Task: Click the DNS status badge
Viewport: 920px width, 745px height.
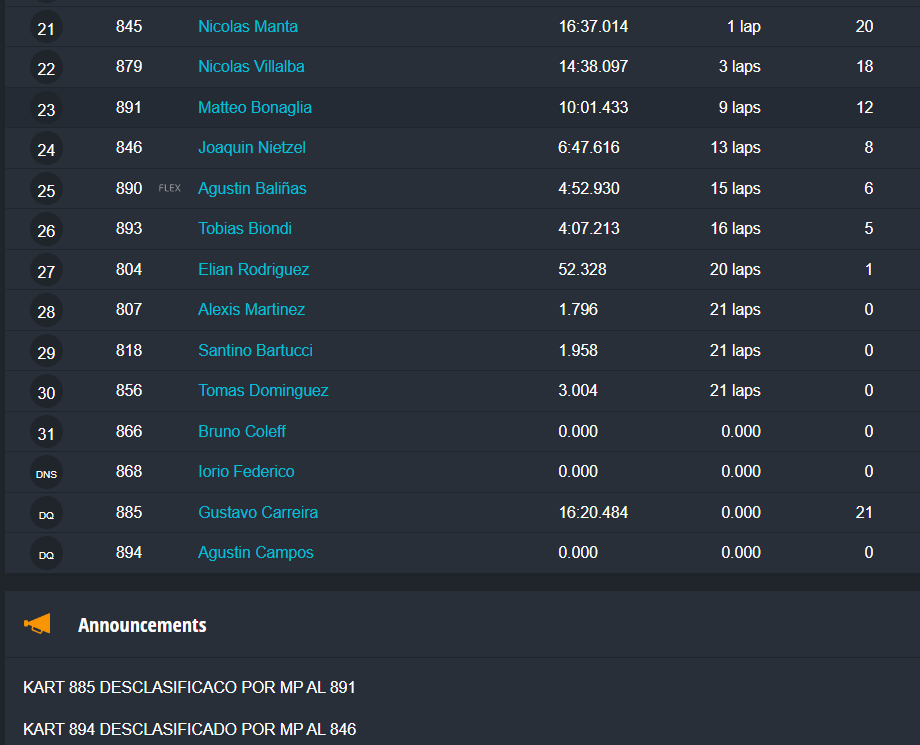Action: coord(46,473)
